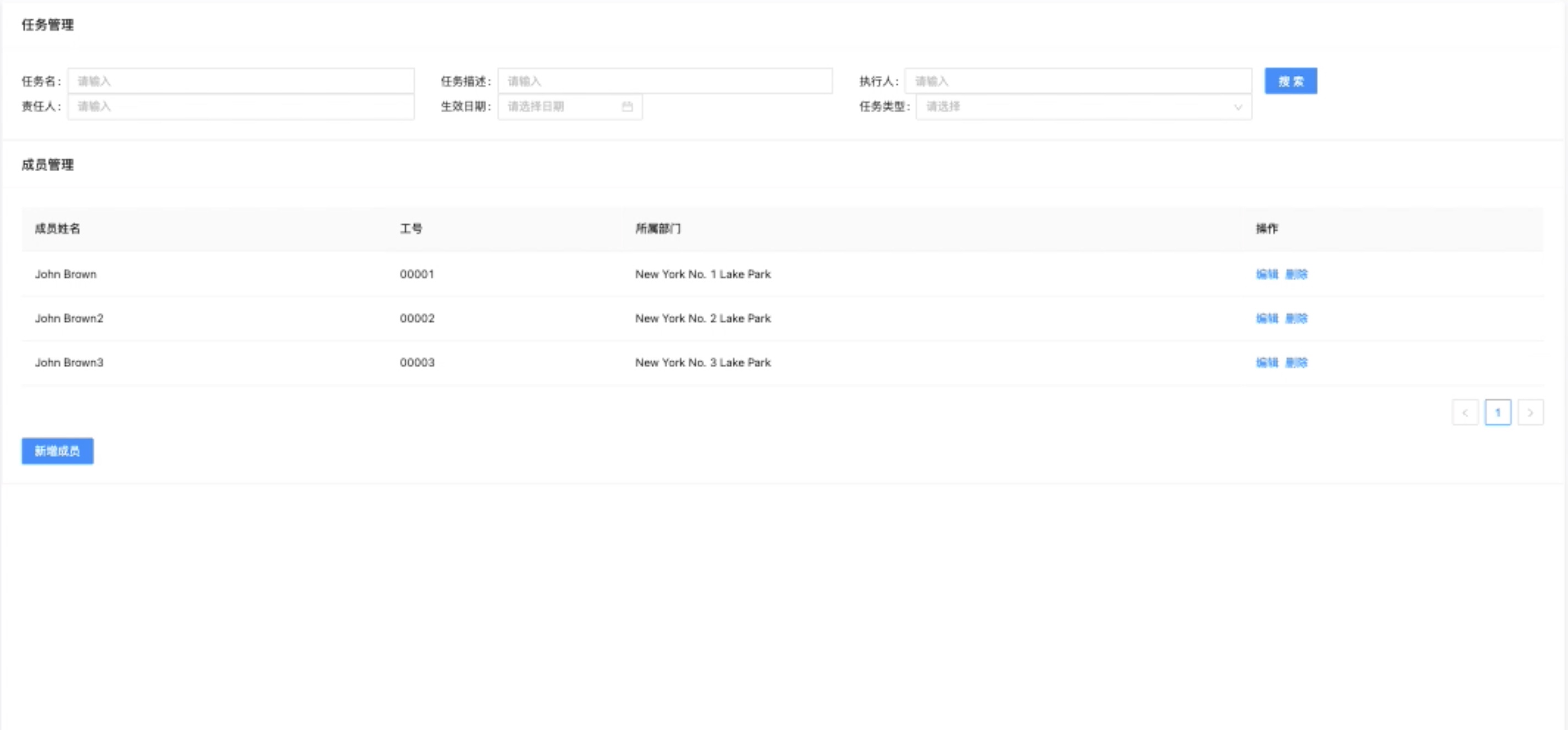Click employee number 00003

pyautogui.click(x=417, y=363)
